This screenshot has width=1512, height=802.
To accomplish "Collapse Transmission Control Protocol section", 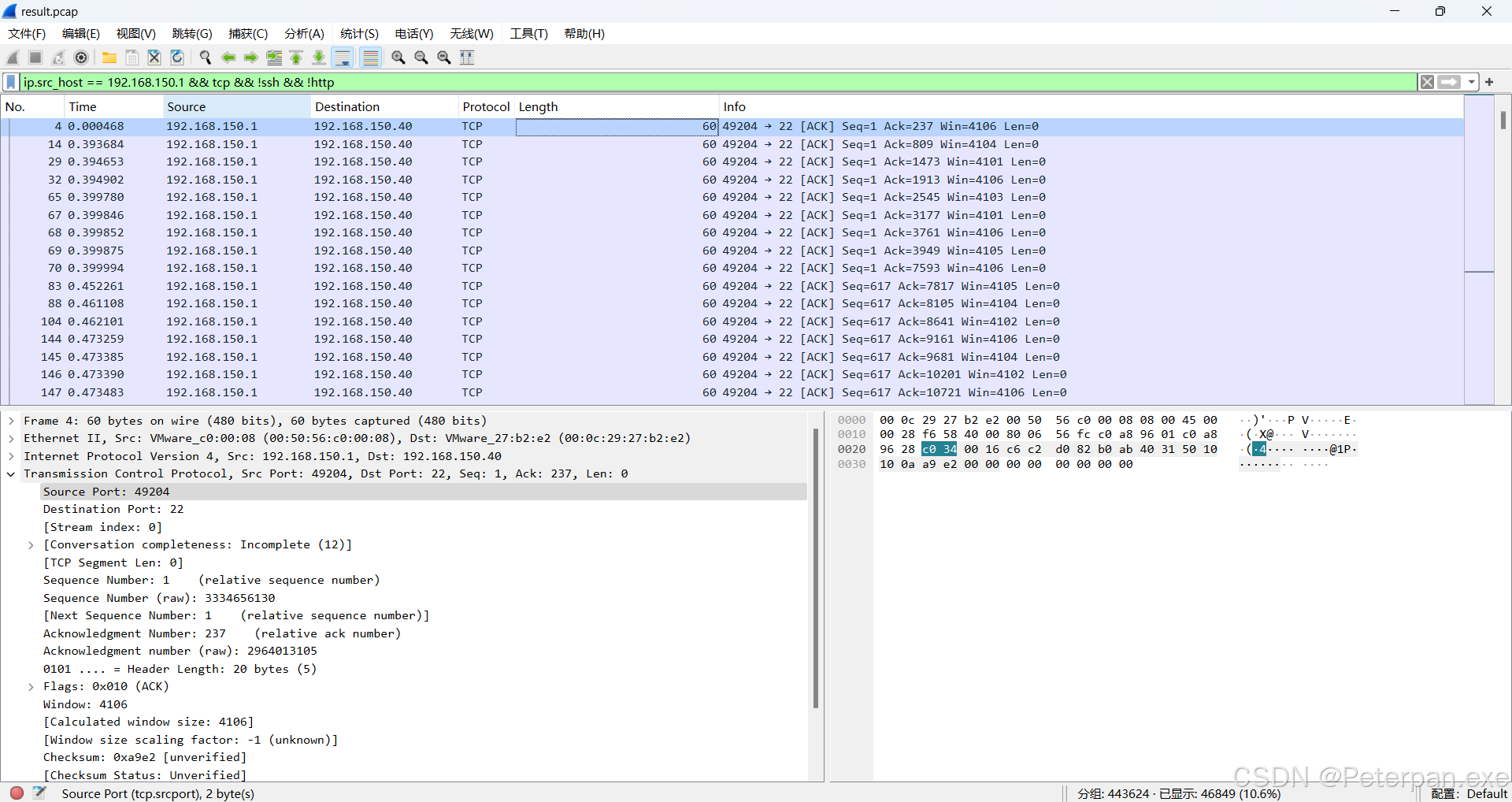I will click(x=11, y=474).
